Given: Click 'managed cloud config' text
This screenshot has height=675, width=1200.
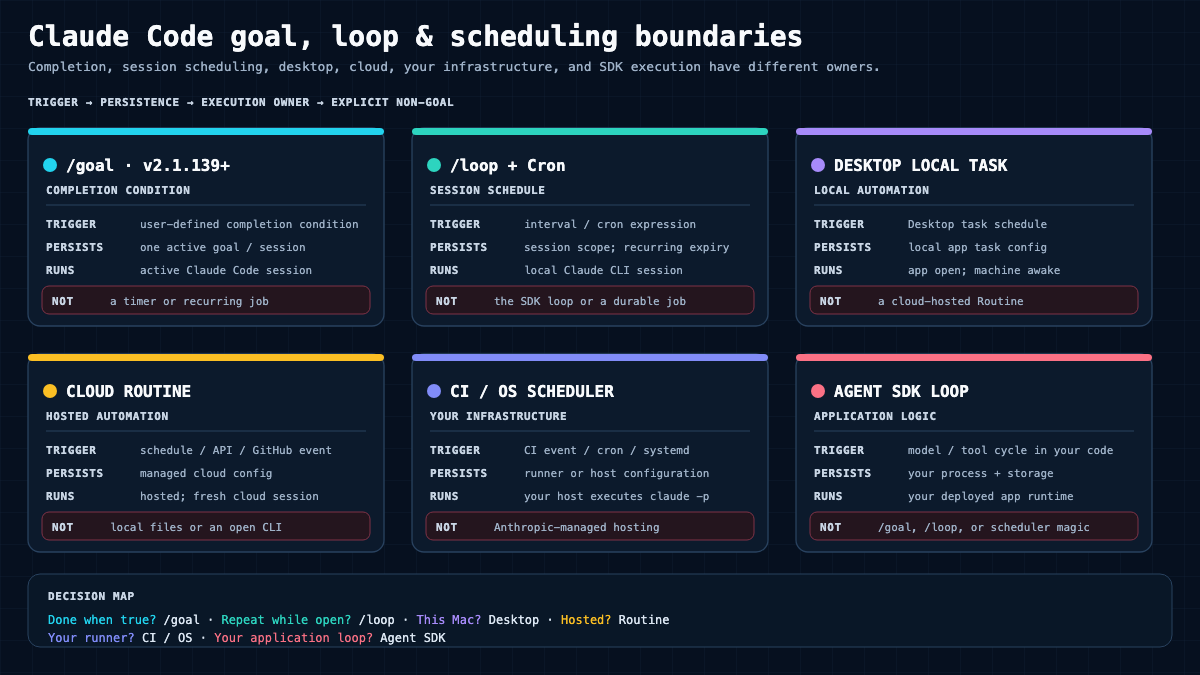Looking at the screenshot, I should 206,473.
